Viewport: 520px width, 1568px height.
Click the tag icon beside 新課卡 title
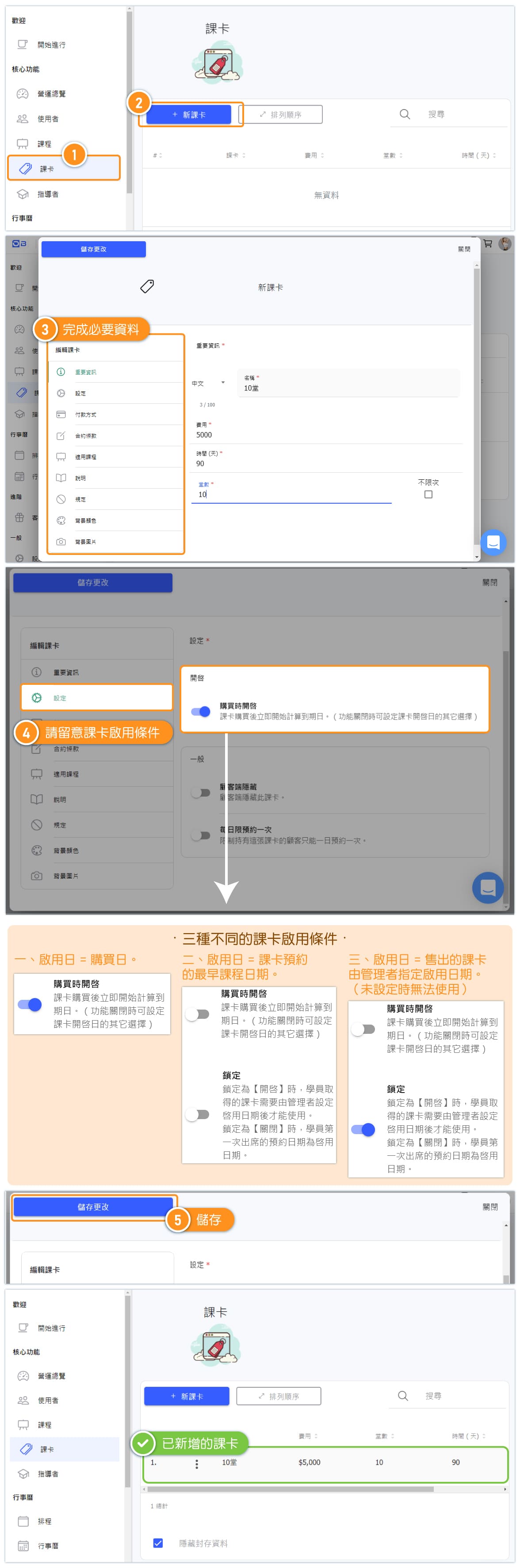pyautogui.click(x=147, y=286)
